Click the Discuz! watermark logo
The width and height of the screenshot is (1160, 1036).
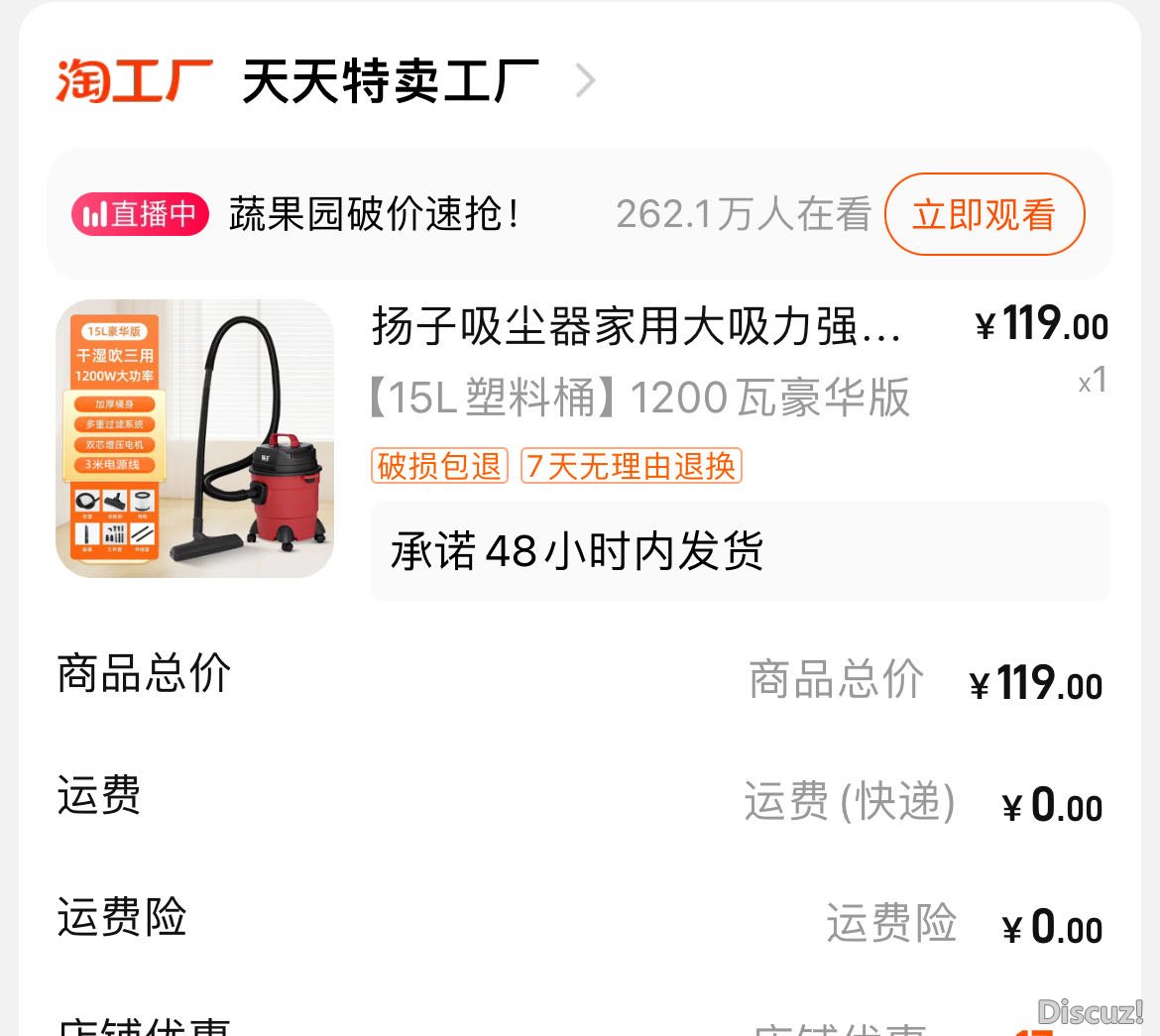1091,1011
